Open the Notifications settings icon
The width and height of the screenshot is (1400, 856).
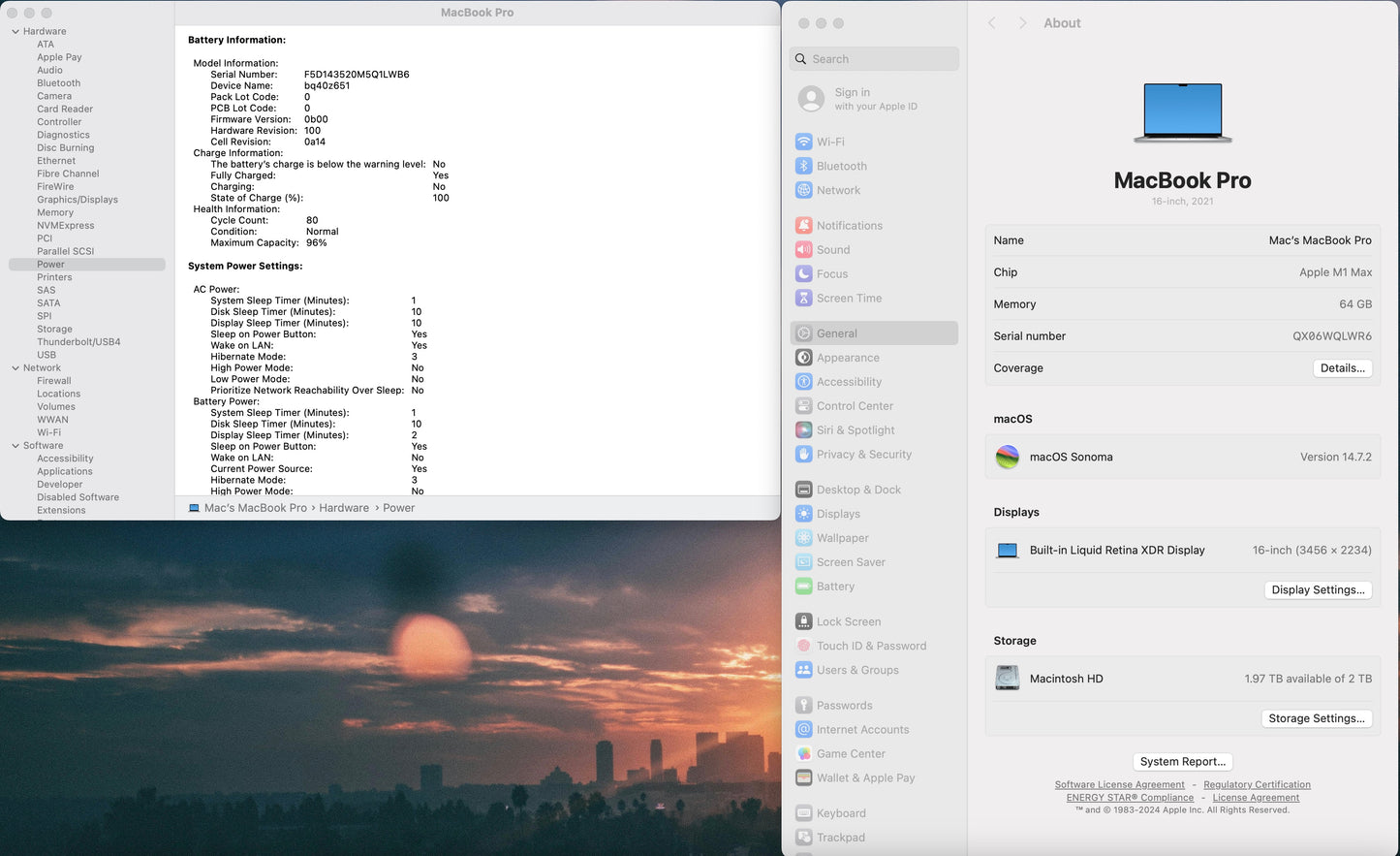click(803, 226)
